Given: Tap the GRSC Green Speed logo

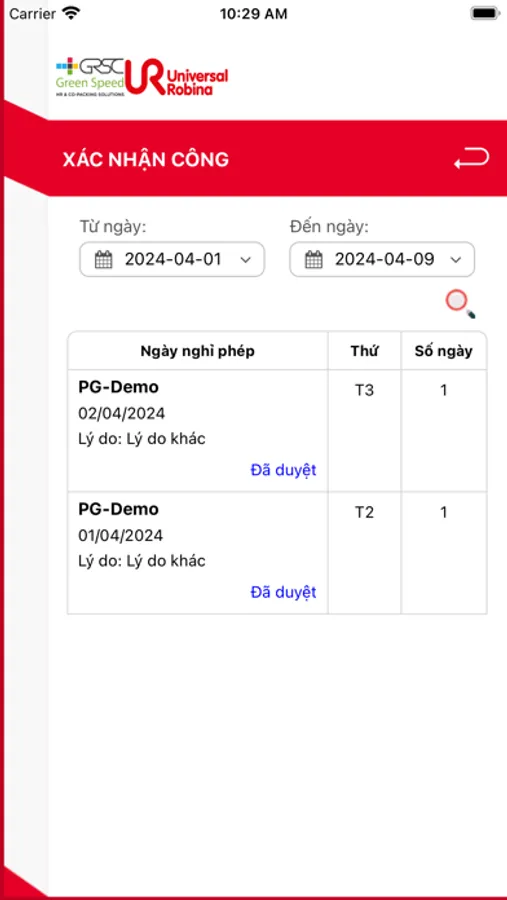Looking at the screenshot, I should click(90, 76).
